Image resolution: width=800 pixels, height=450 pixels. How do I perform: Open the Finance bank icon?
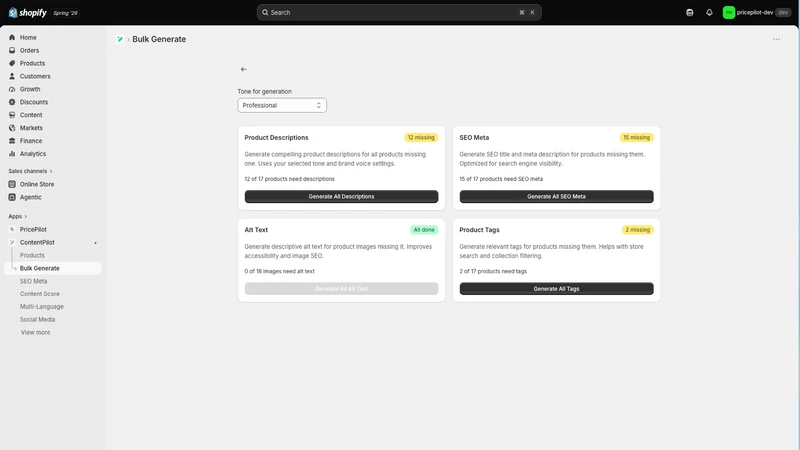click(12, 141)
